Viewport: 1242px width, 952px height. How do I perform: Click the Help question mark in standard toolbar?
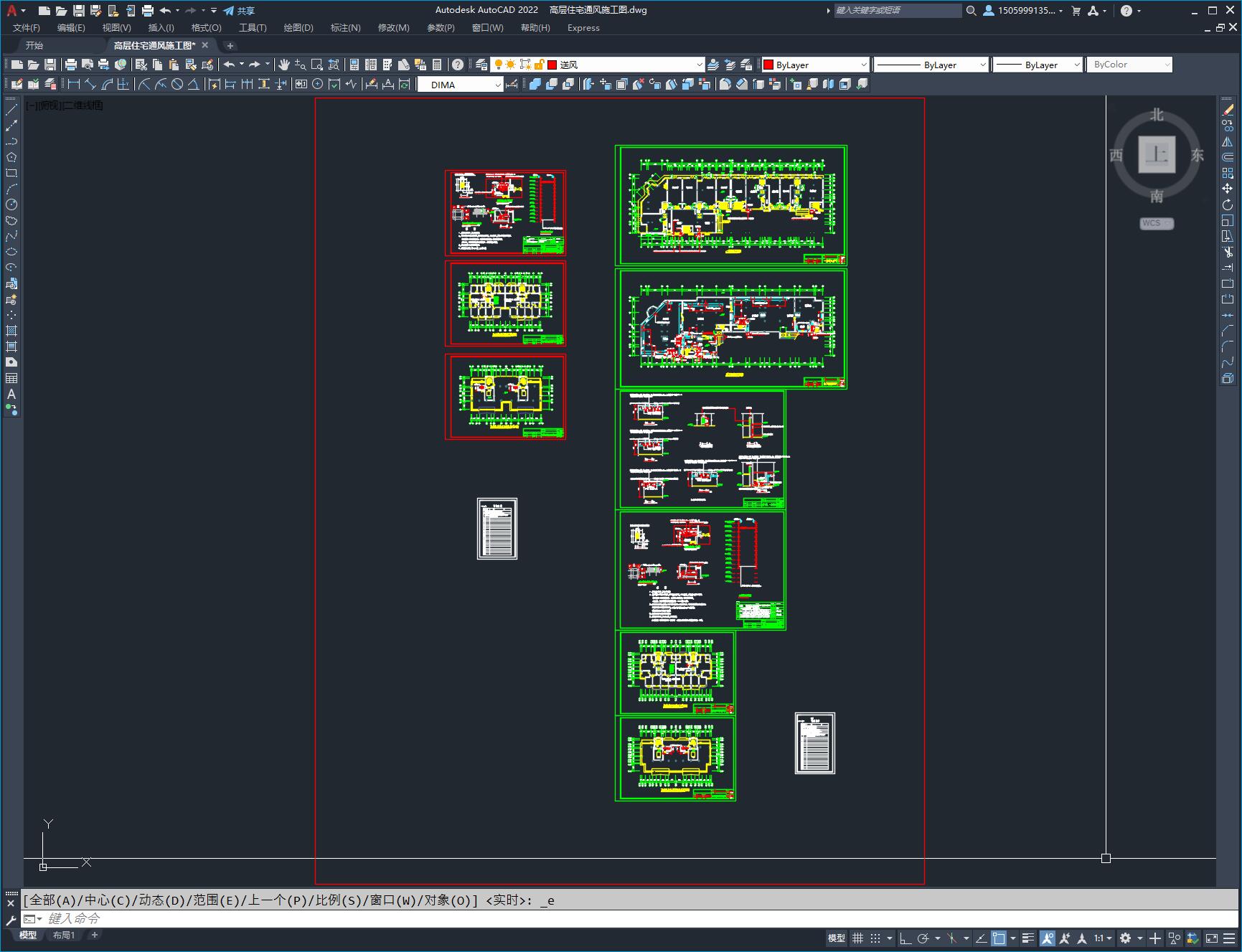point(458,65)
